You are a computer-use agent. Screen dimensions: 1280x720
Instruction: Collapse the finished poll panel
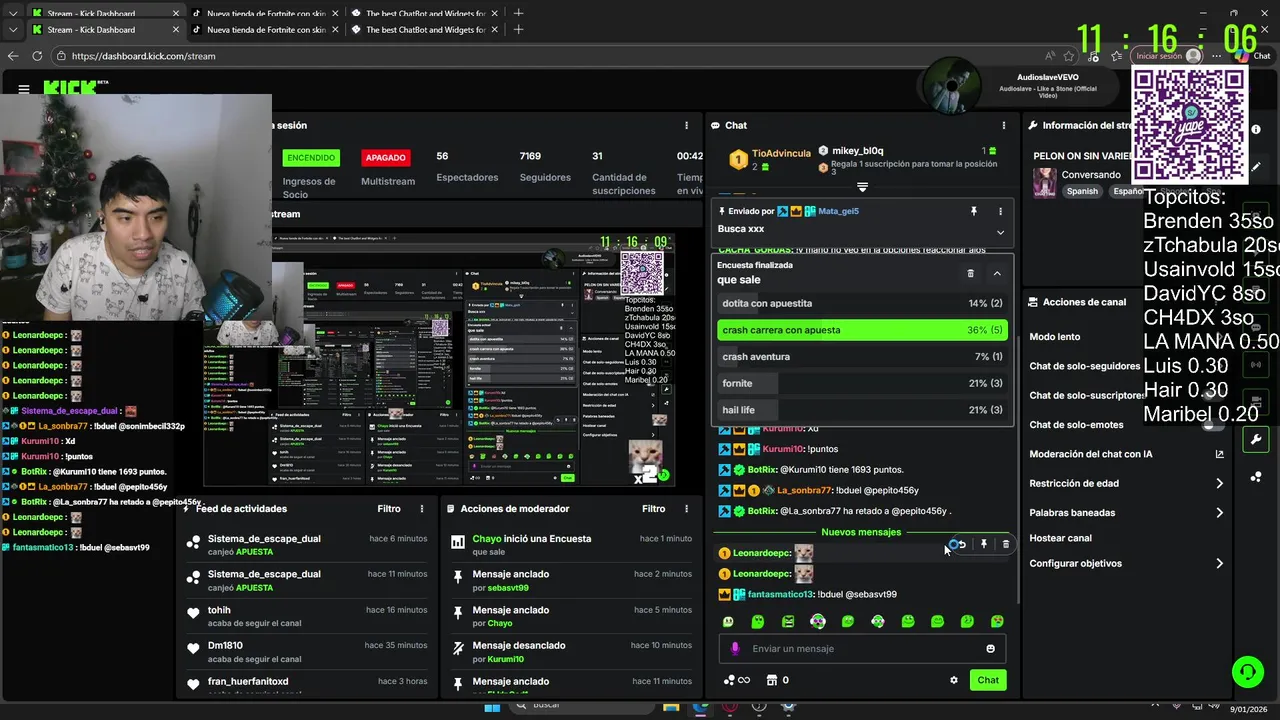pos(997,273)
